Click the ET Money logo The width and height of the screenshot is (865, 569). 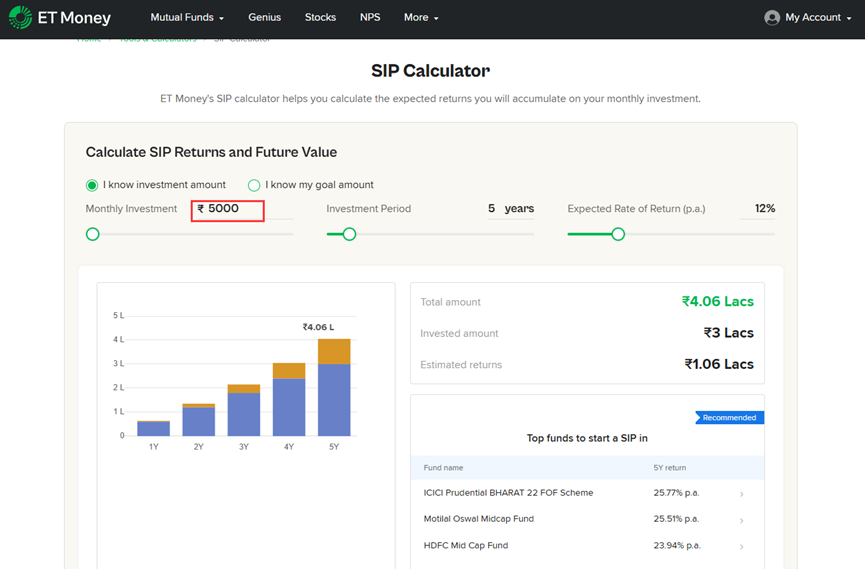click(x=60, y=18)
